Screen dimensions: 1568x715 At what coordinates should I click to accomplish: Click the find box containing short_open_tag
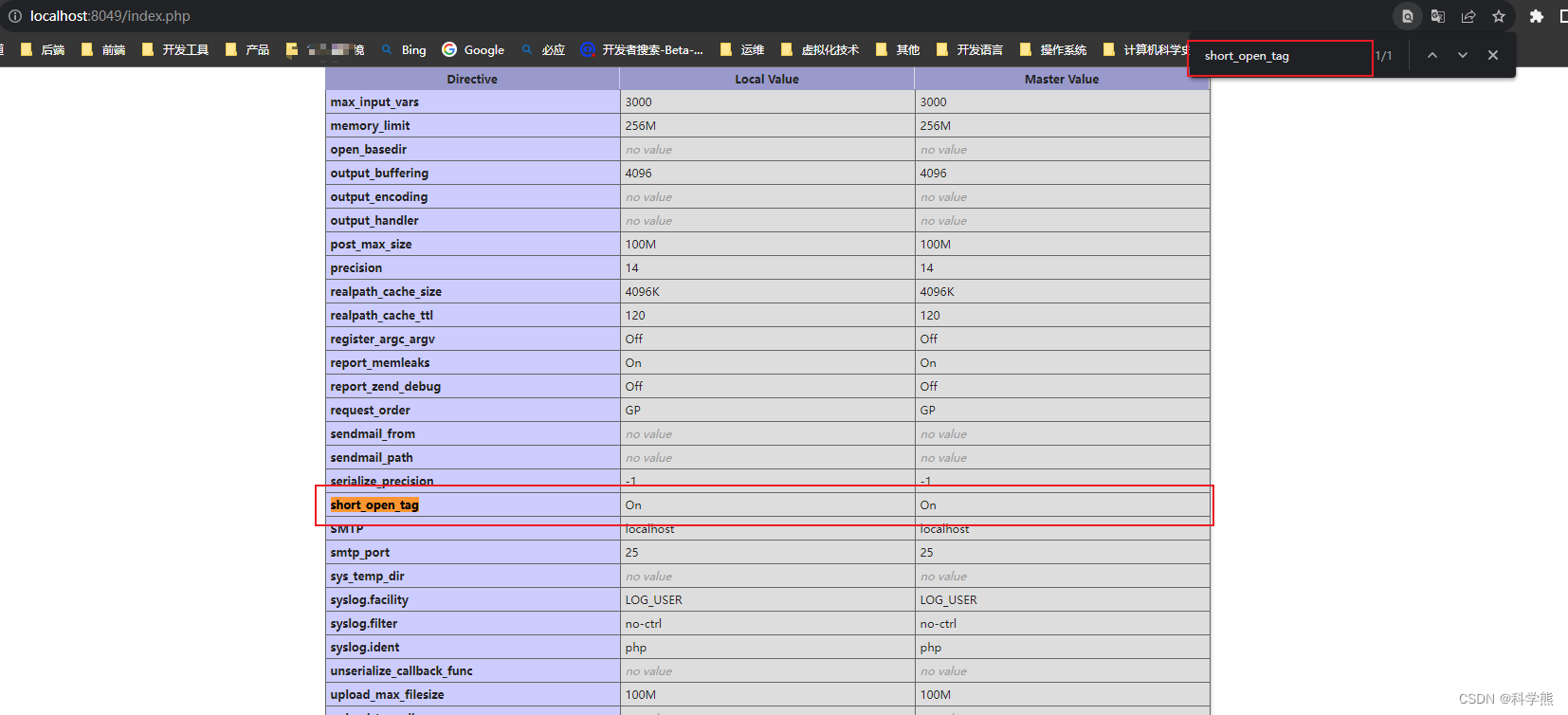(1281, 56)
